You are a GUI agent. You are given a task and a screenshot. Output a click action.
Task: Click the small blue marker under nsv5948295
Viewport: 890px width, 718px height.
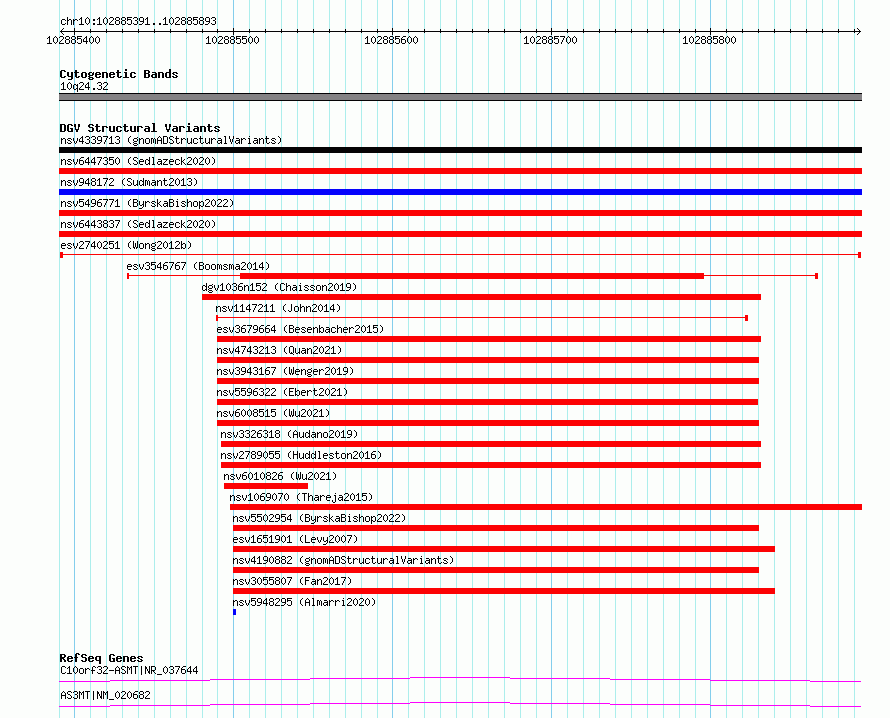(234, 612)
